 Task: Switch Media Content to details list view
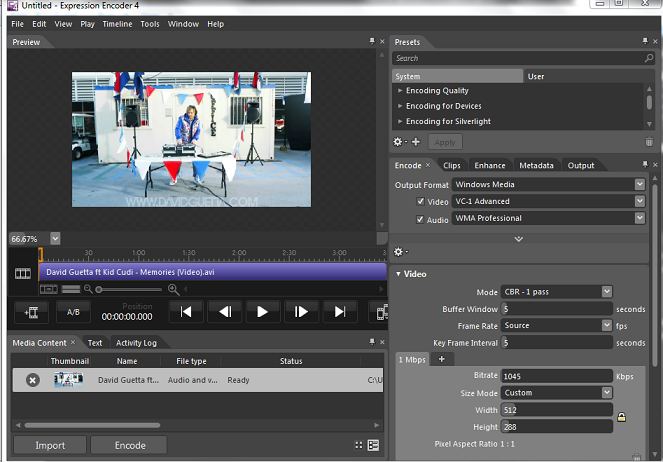click(x=373, y=445)
